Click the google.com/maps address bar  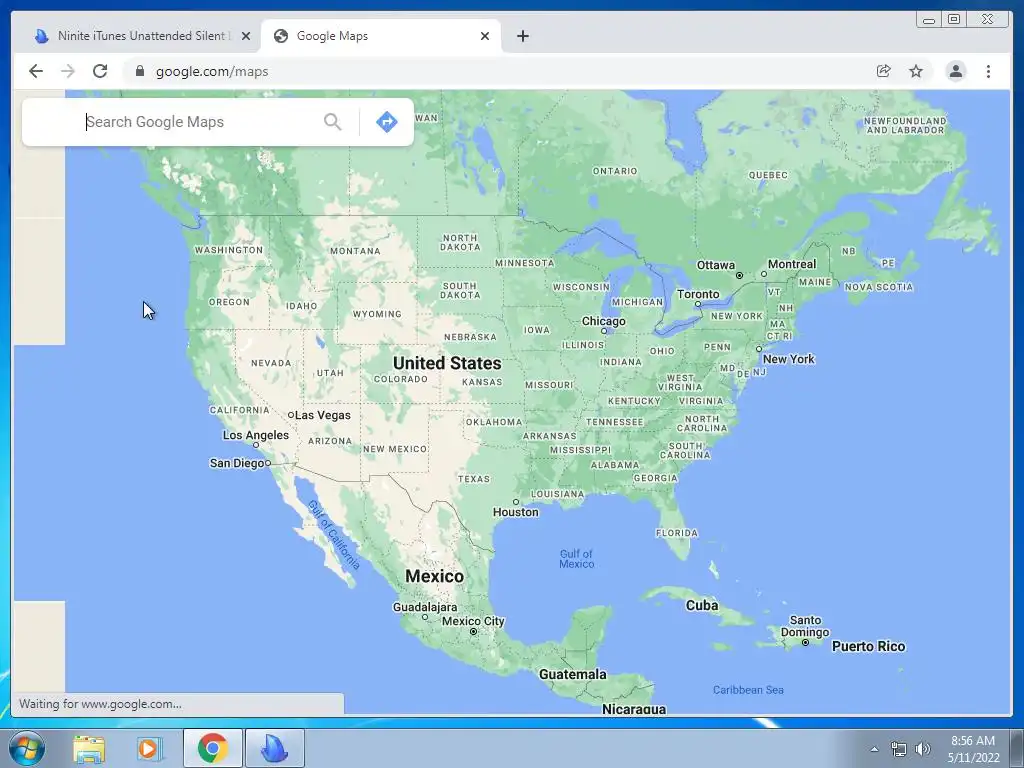(496, 71)
